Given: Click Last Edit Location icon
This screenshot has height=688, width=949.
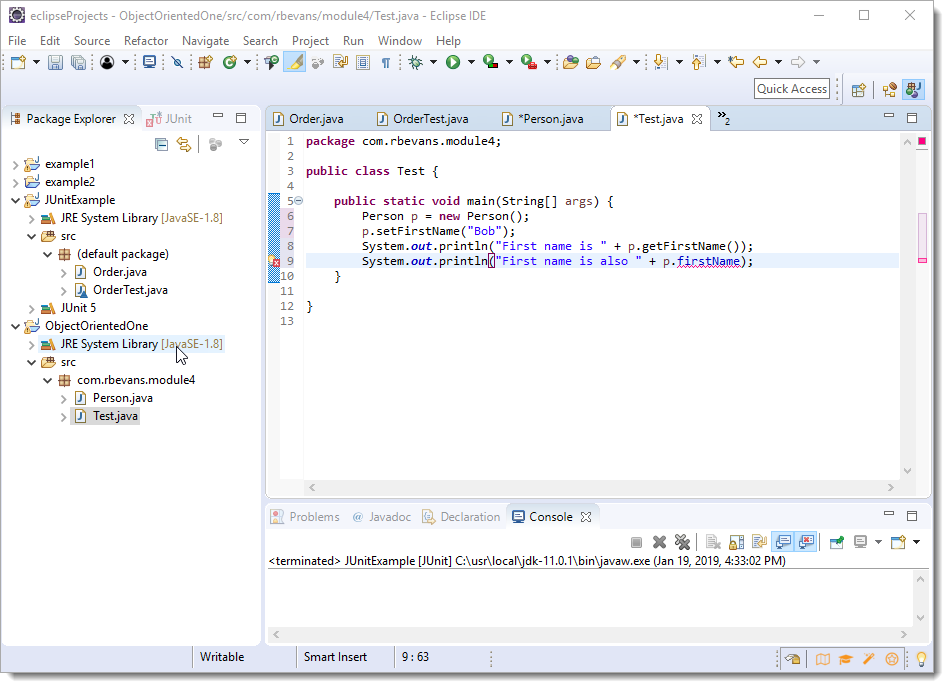Looking at the screenshot, I should [x=736, y=62].
